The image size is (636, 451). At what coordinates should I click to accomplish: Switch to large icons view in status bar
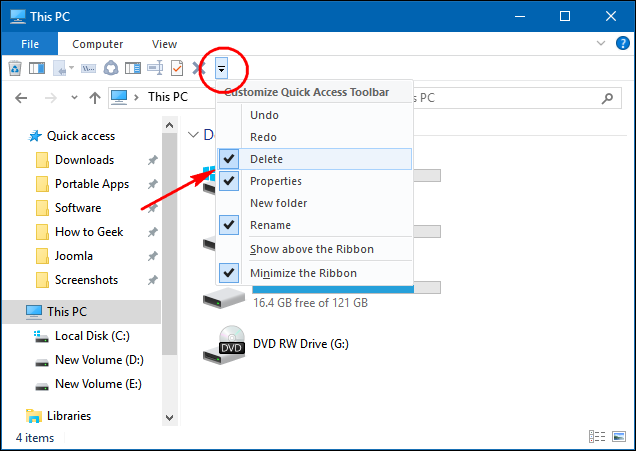(616, 438)
